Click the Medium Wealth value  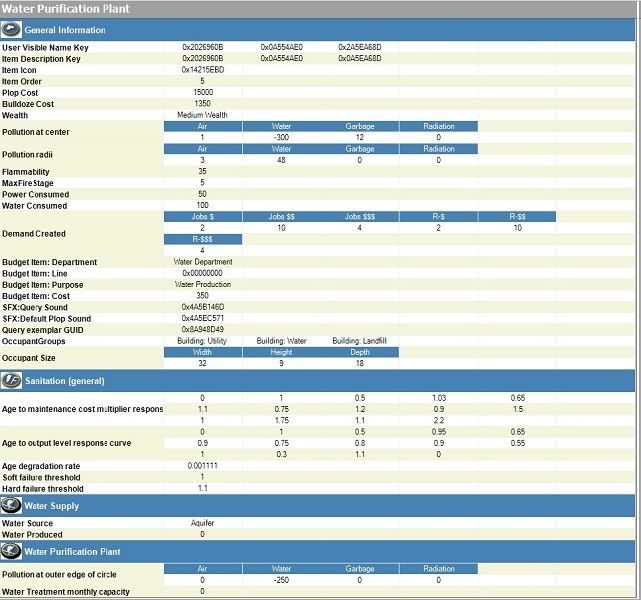click(x=202, y=115)
